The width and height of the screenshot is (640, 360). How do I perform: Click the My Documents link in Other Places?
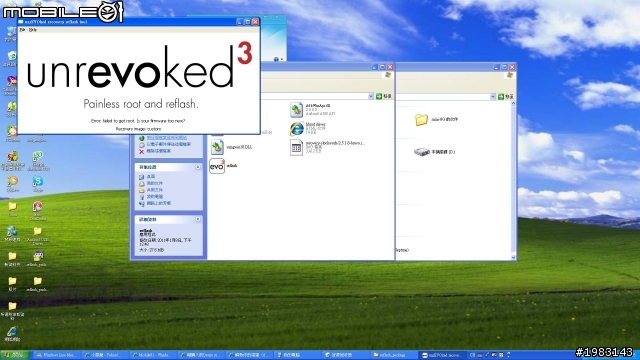155,183
